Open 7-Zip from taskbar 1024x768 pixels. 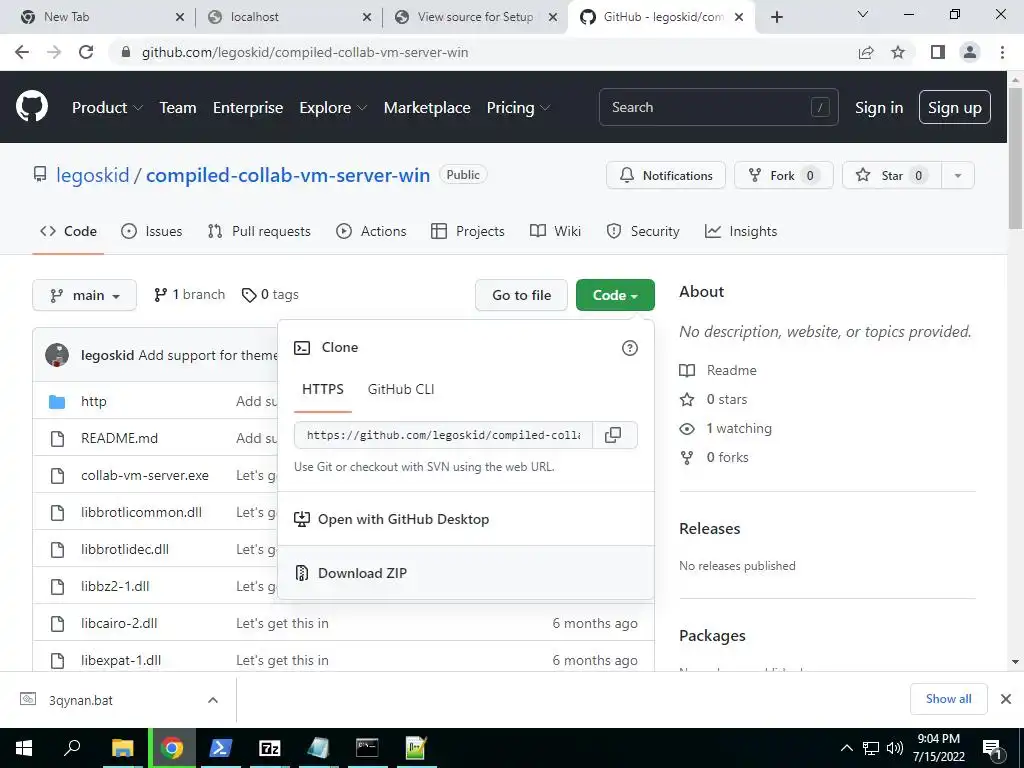coord(270,748)
